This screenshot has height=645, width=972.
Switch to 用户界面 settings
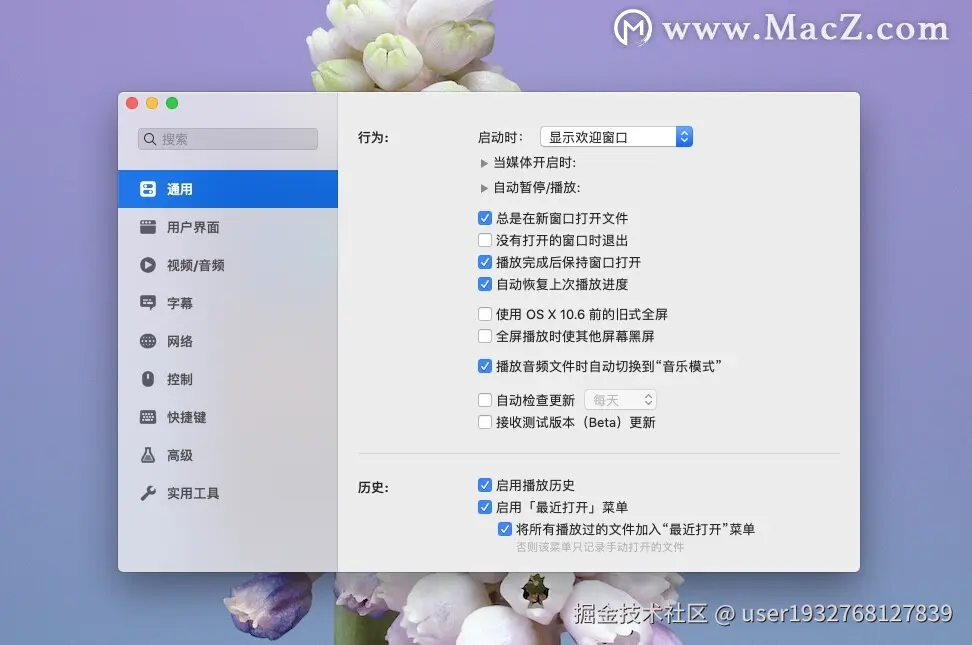[x=228, y=227]
